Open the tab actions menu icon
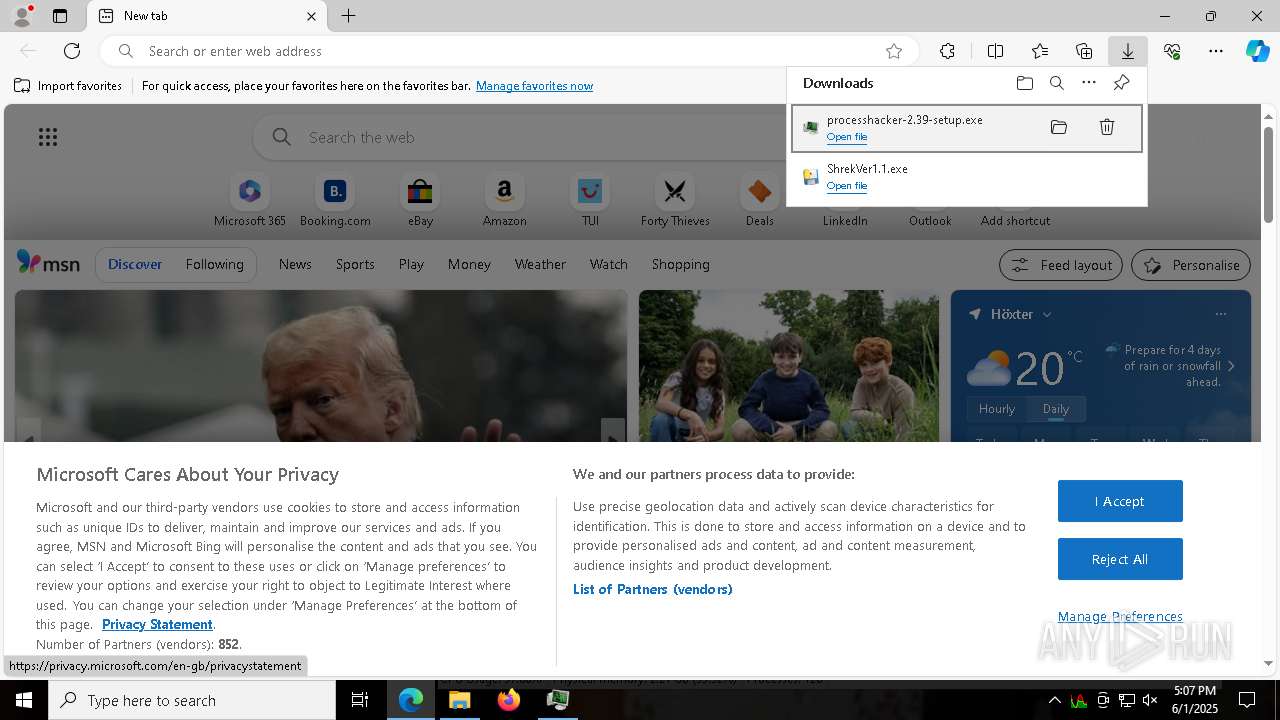1280x720 pixels. (x=60, y=16)
